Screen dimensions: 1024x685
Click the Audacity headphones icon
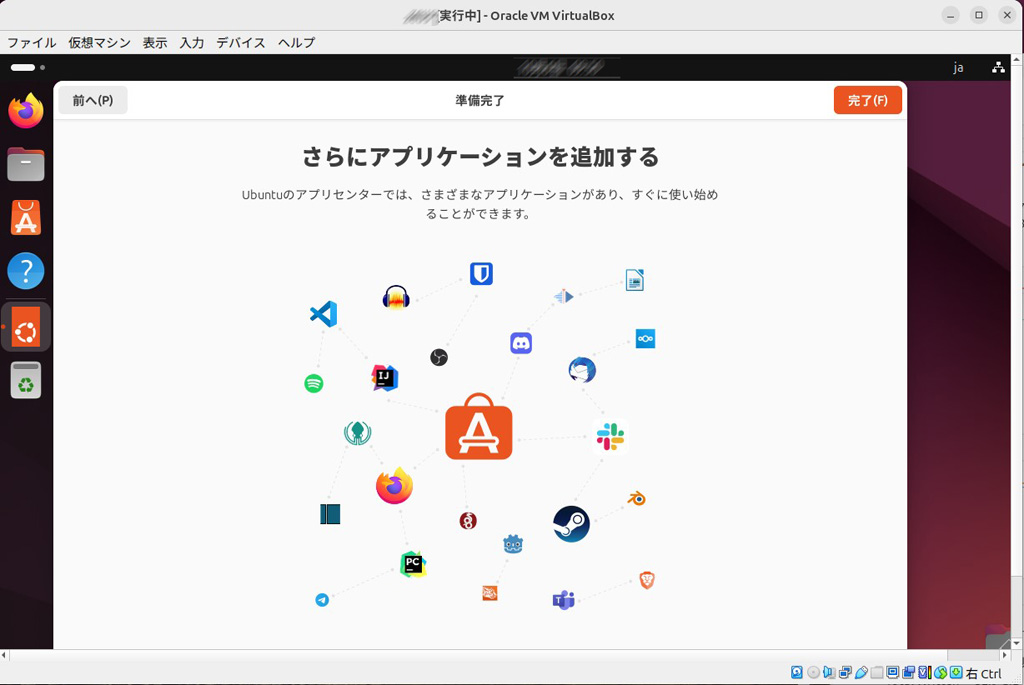pos(396,297)
